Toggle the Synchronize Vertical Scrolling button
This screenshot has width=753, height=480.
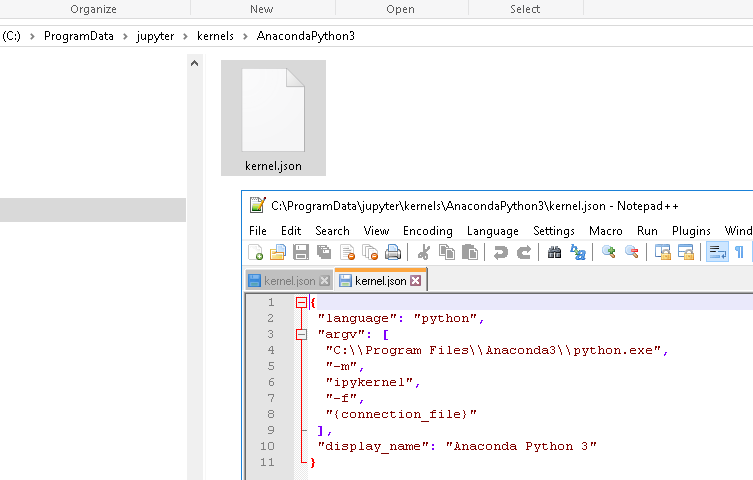[x=663, y=253]
